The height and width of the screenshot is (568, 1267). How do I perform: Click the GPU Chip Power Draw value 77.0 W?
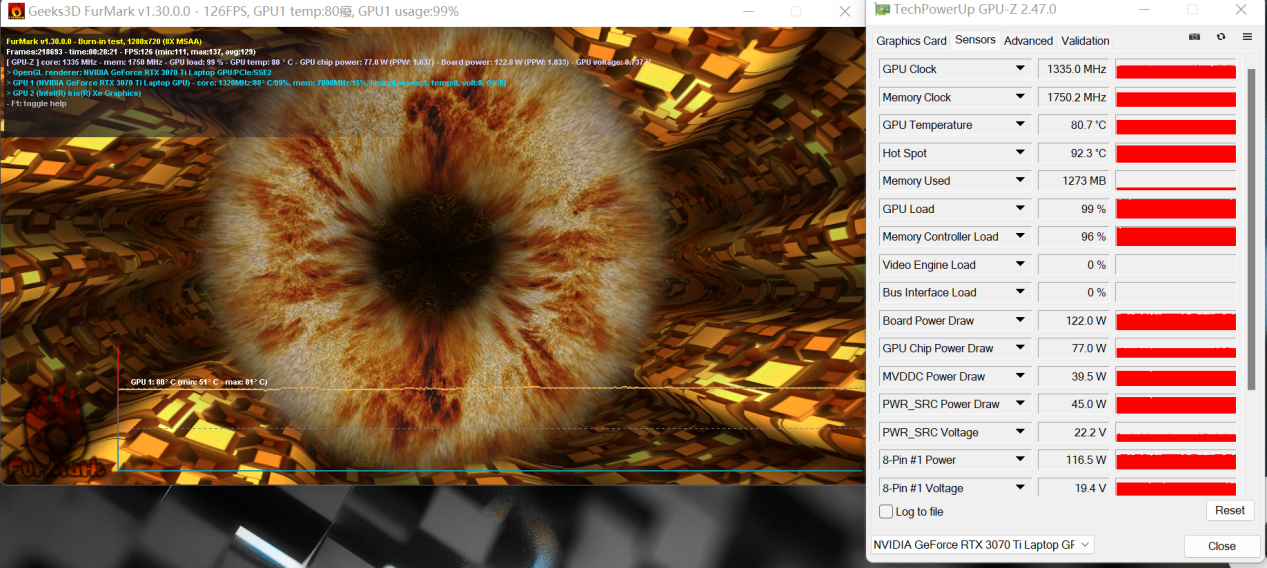[x=1074, y=348]
